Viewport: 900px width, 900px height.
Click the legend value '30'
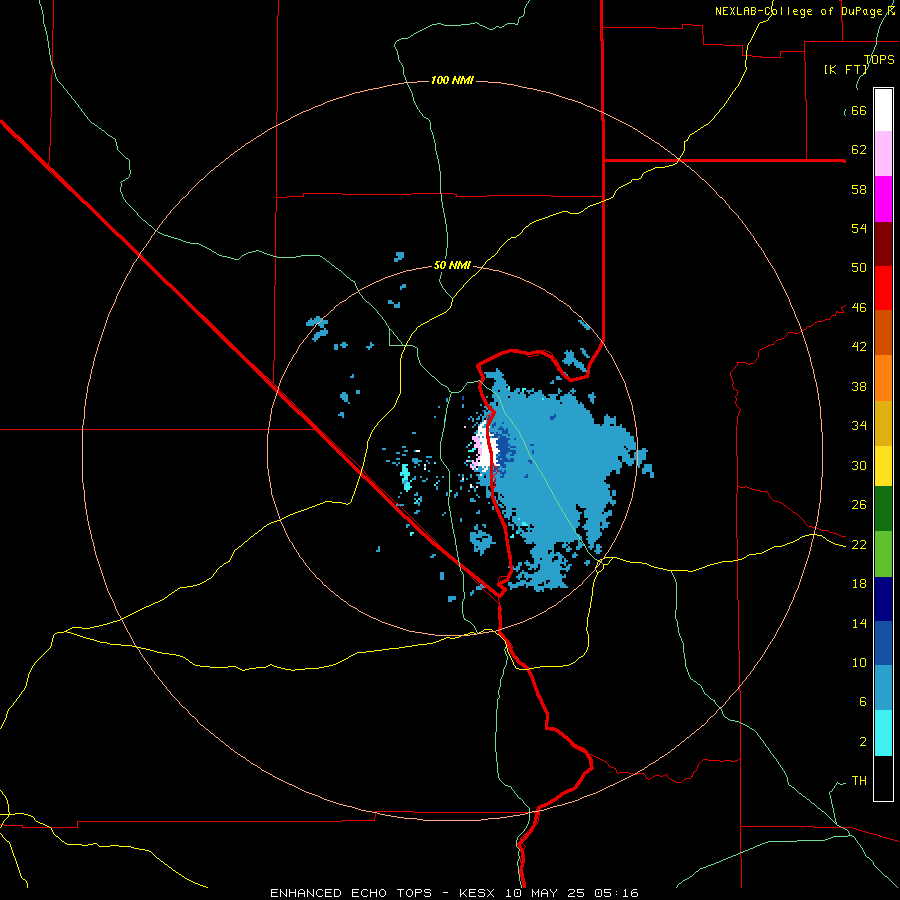point(859,465)
